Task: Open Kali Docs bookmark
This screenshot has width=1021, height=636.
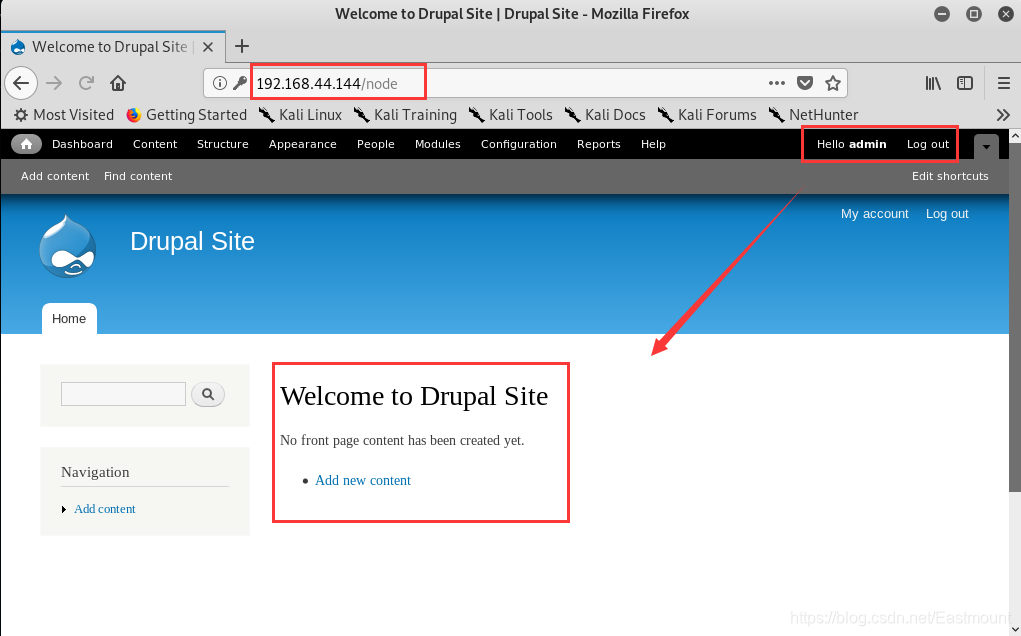Action: click(x=605, y=115)
